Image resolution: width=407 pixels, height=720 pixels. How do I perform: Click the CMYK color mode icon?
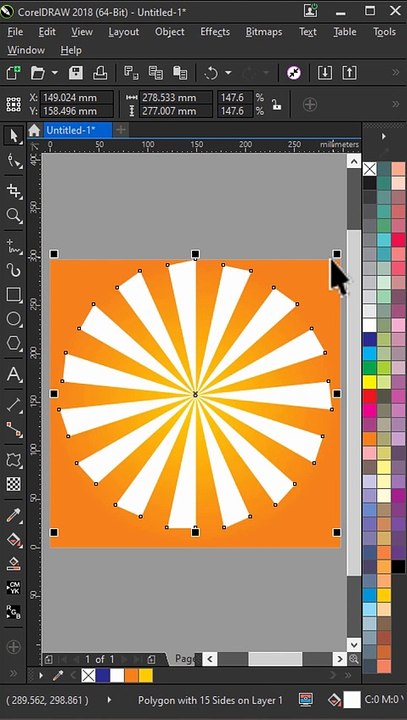point(13,588)
